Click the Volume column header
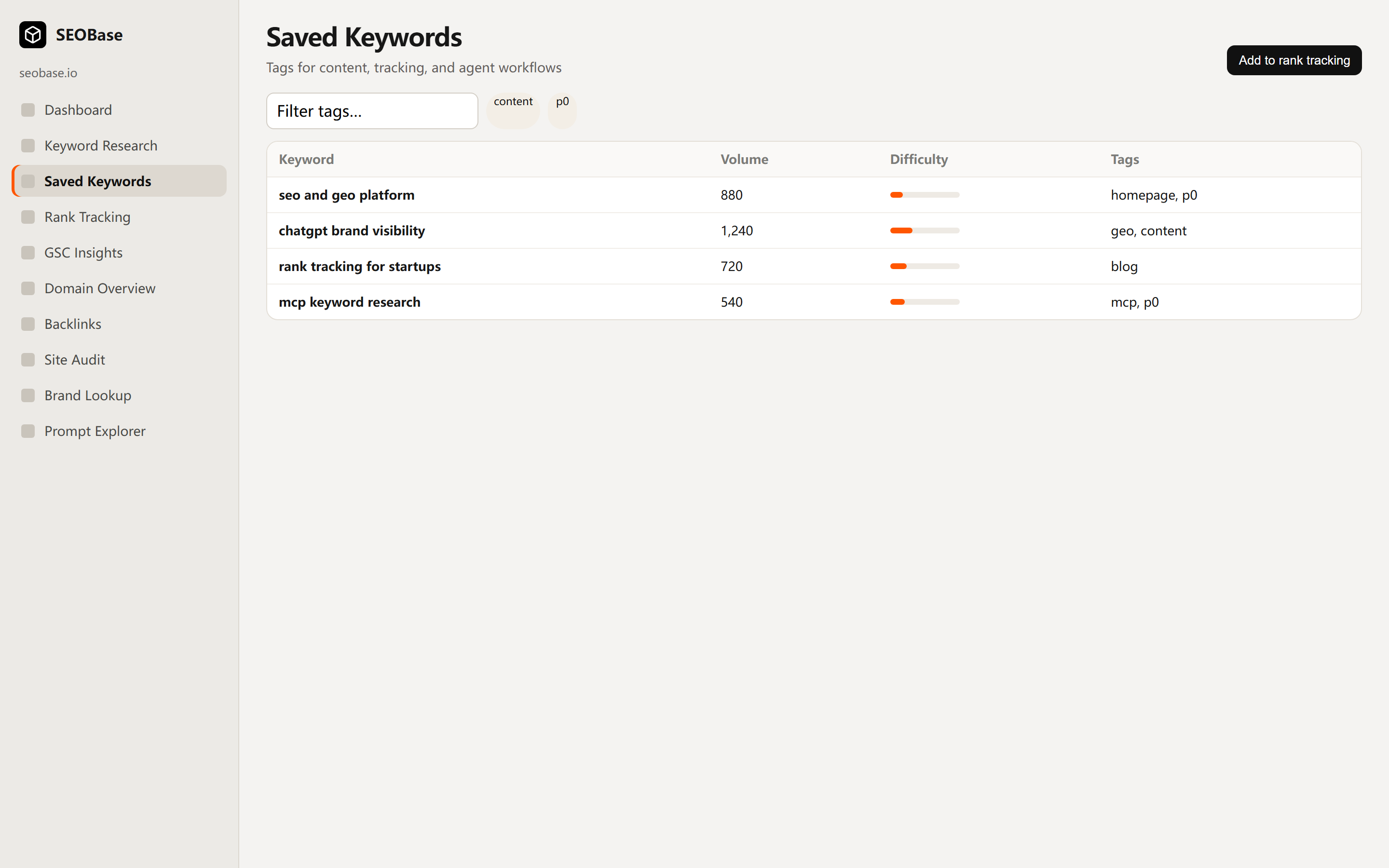This screenshot has width=1389, height=868. pyautogui.click(x=745, y=159)
